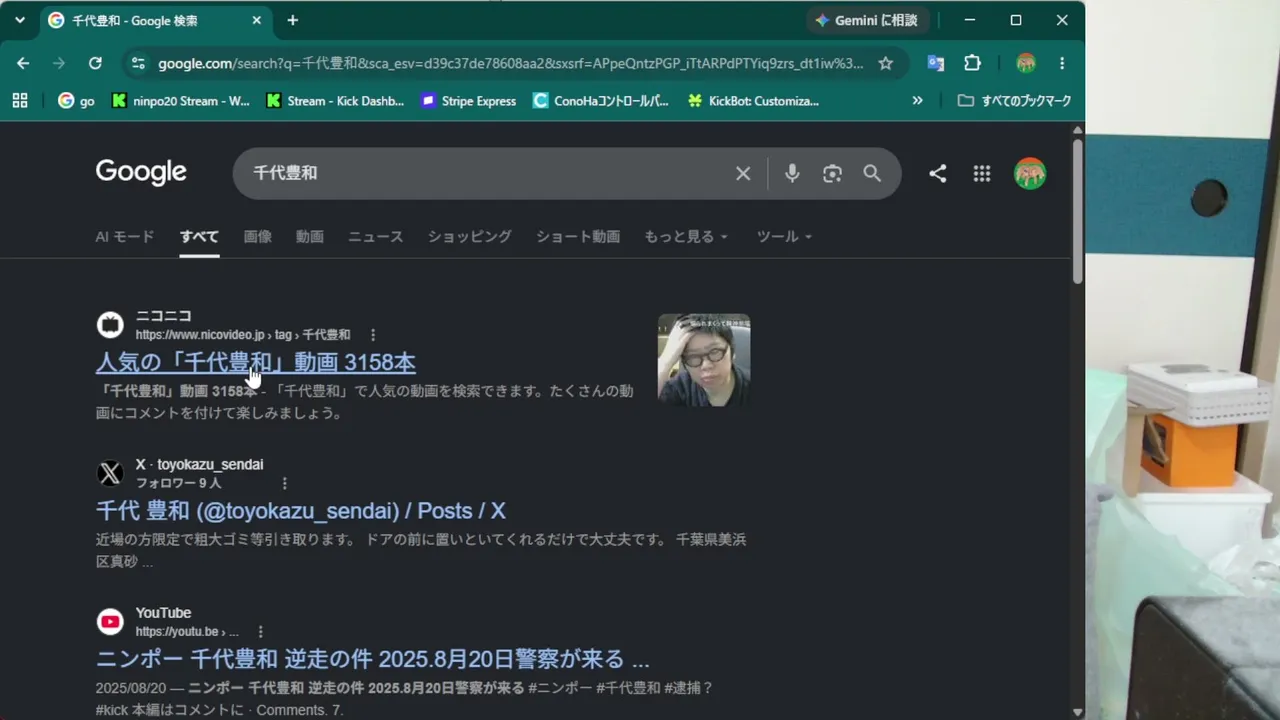1280x720 pixels.
Task: Open the Extensions puzzle icon
Action: (972, 63)
